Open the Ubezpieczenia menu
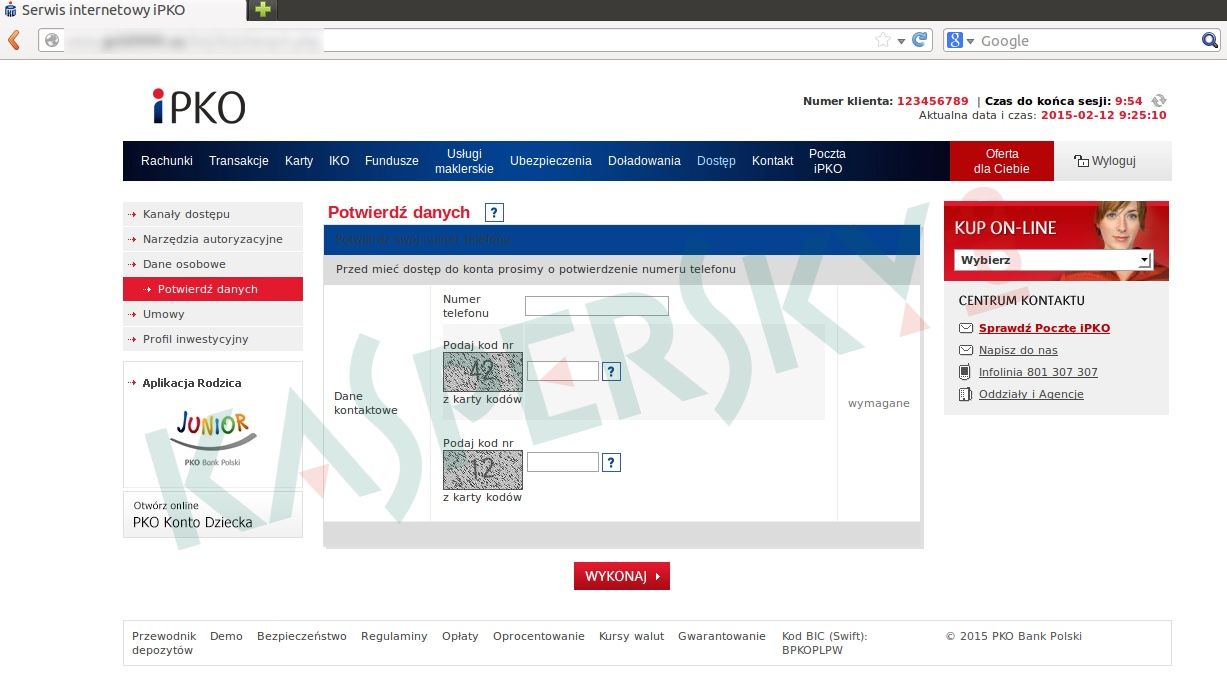The image size is (1227, 681). (x=551, y=161)
